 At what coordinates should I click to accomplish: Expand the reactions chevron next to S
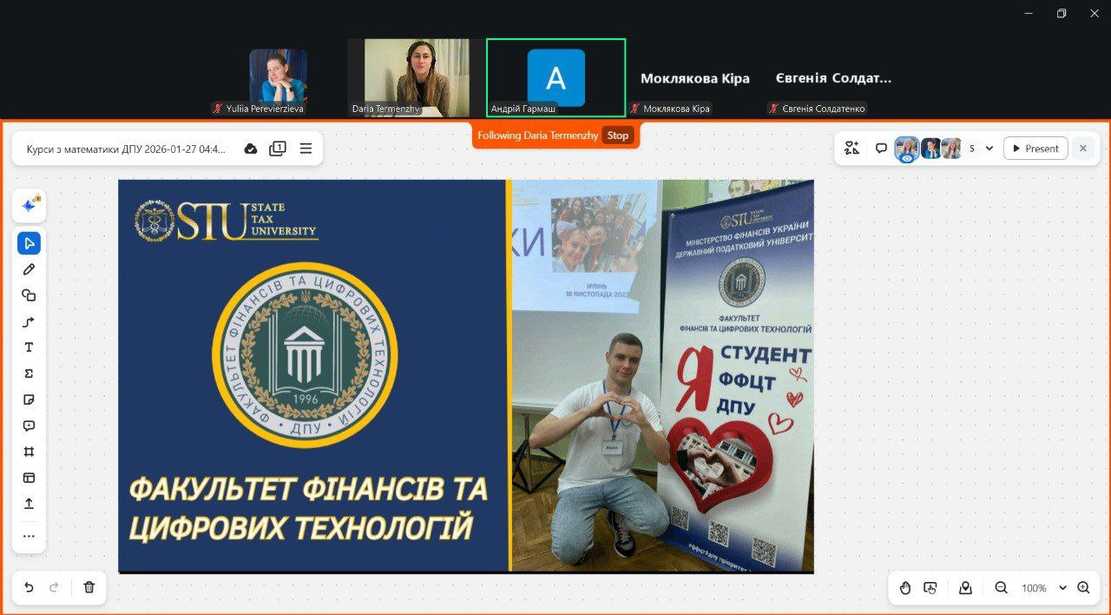[988, 147]
